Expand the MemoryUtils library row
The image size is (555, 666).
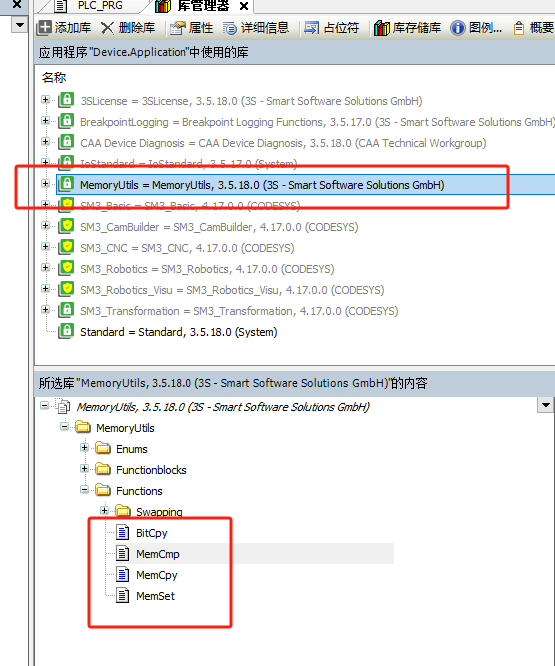[45, 183]
